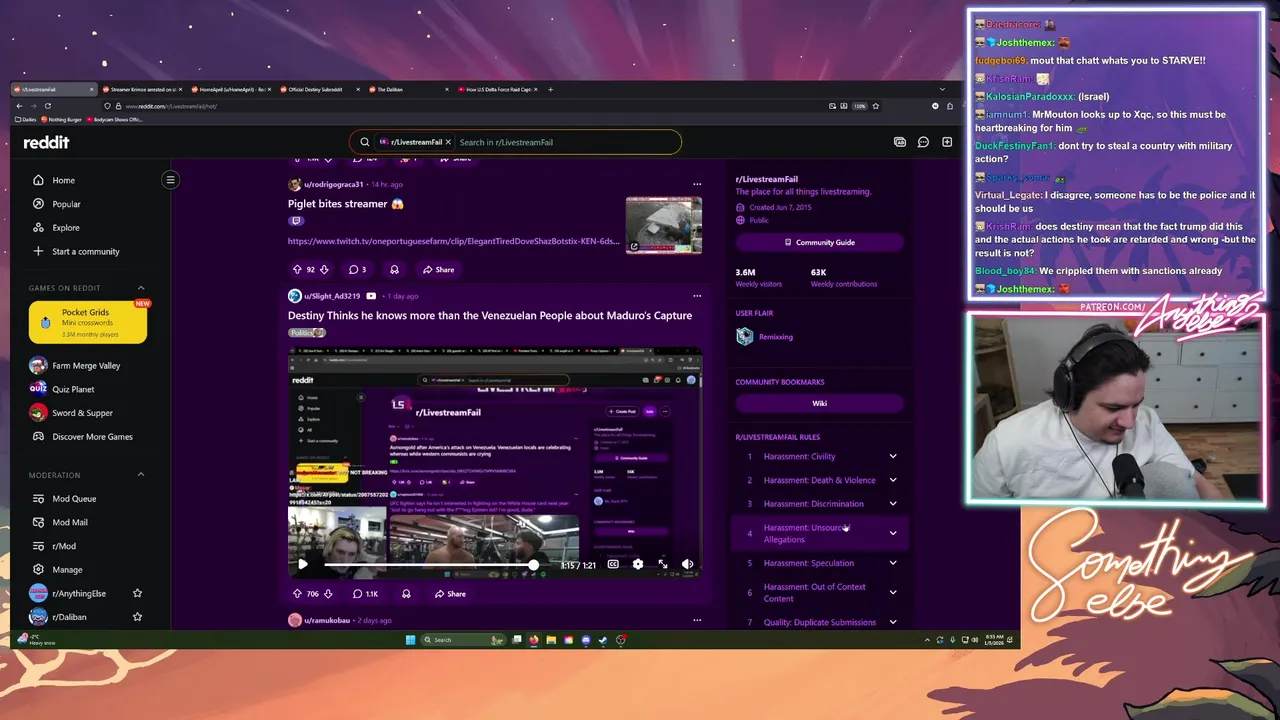The image size is (1280, 720).
Task: Open the reddit logo home link
Action: pos(46,142)
